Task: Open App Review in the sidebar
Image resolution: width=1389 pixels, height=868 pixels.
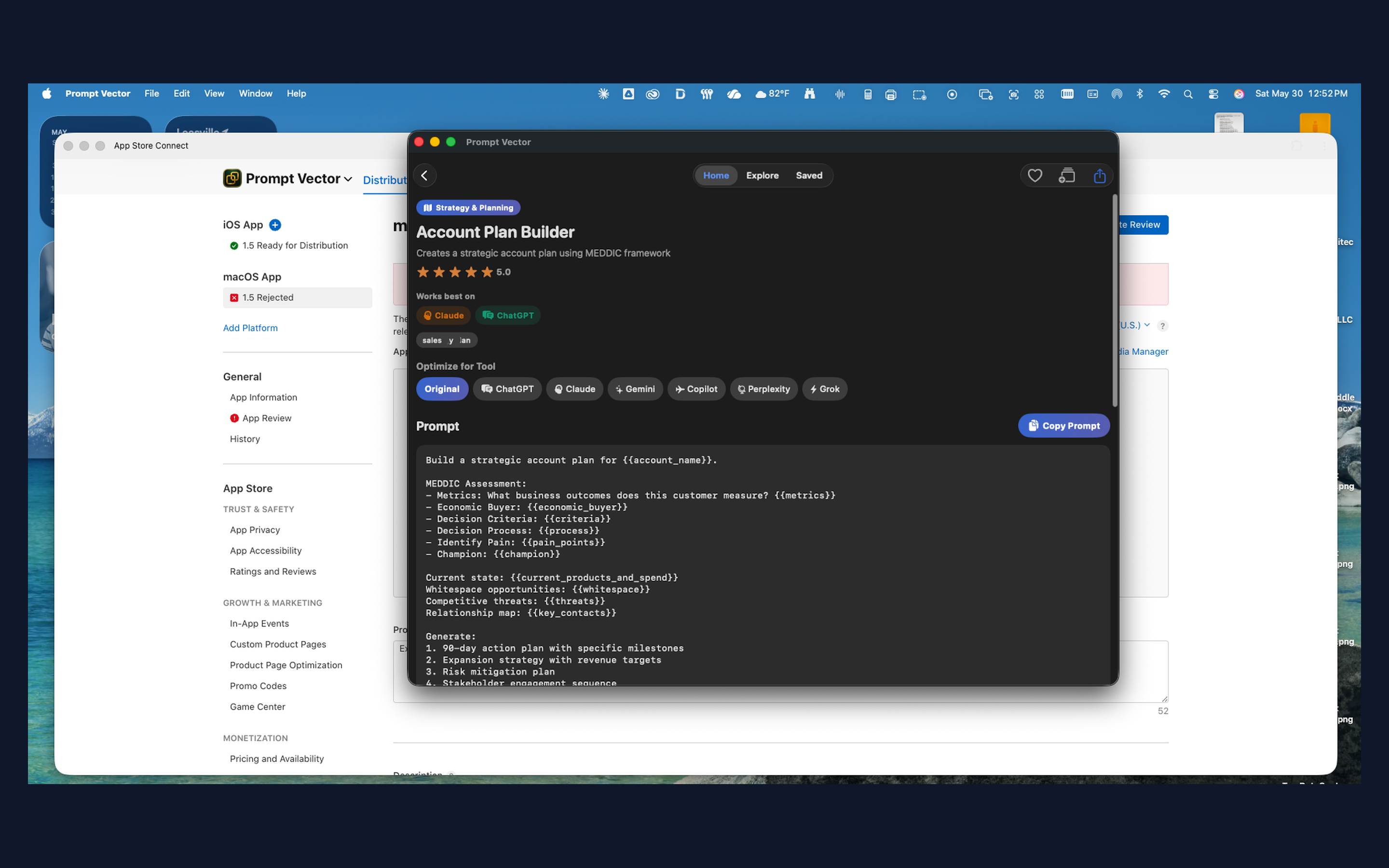Action: point(266,418)
